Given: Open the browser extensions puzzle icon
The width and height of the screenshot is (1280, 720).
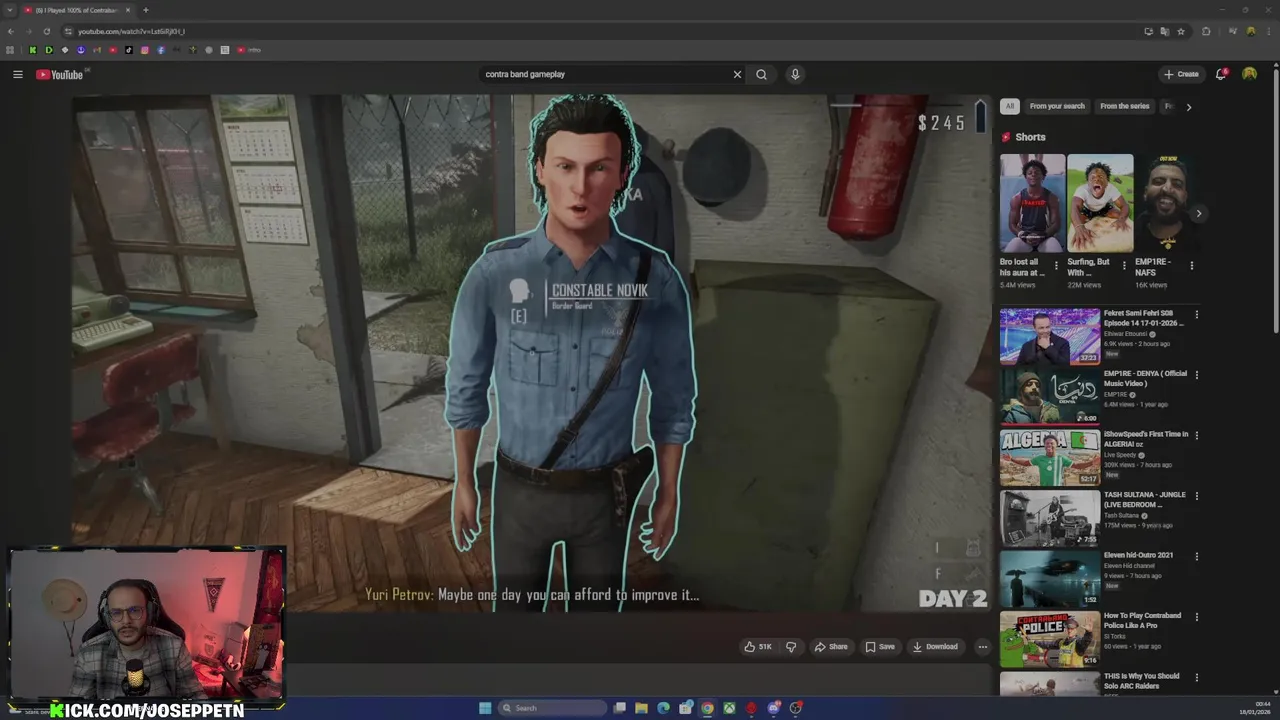Looking at the screenshot, I should pyautogui.click(x=1207, y=31).
